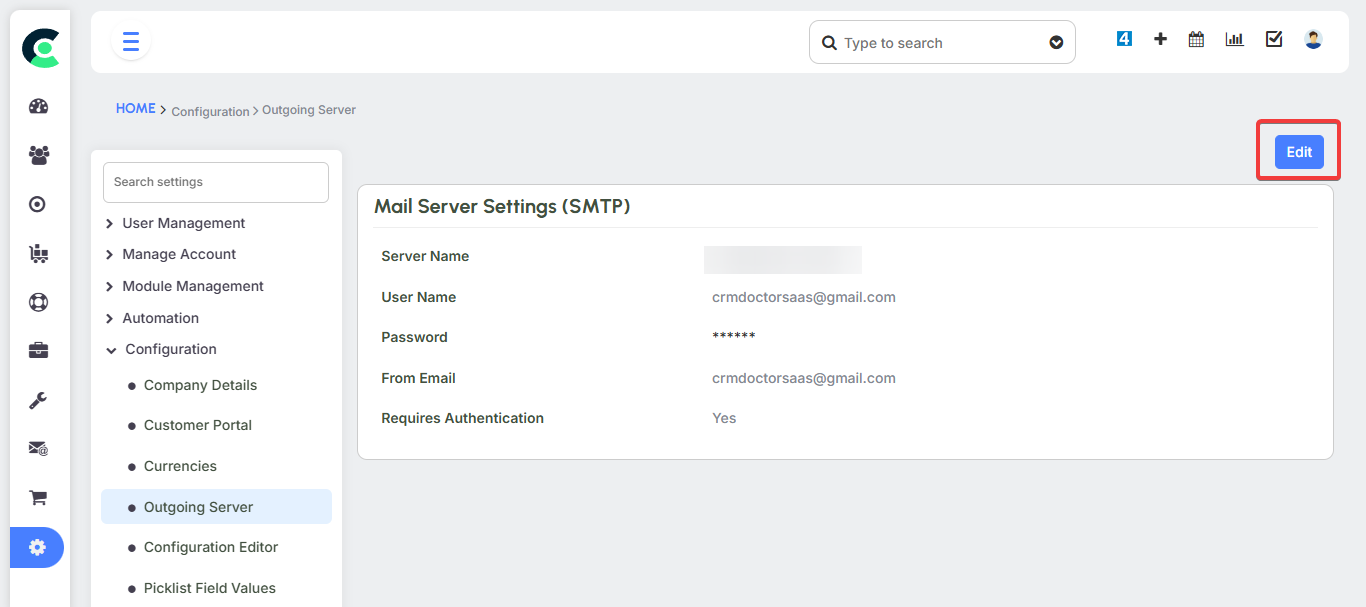1366x607 pixels.
Task: Expand the User Management section
Action: [184, 222]
